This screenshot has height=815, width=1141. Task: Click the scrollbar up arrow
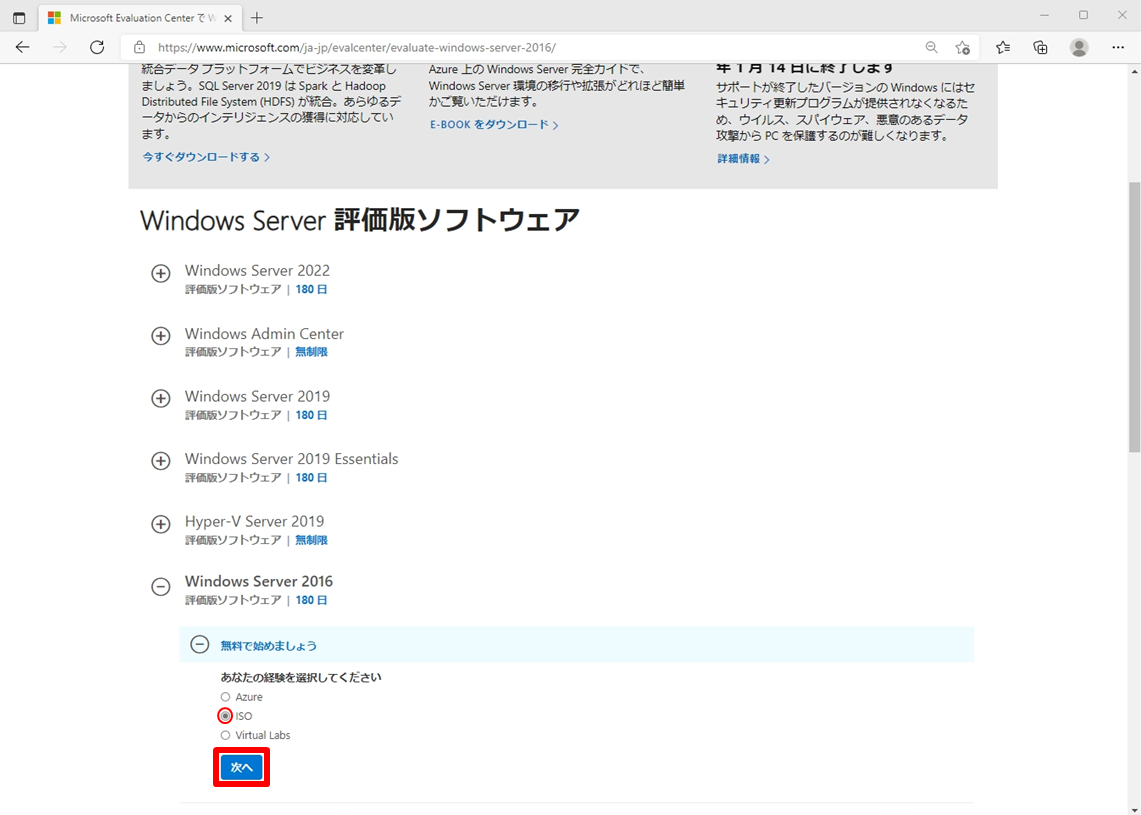click(x=1134, y=71)
